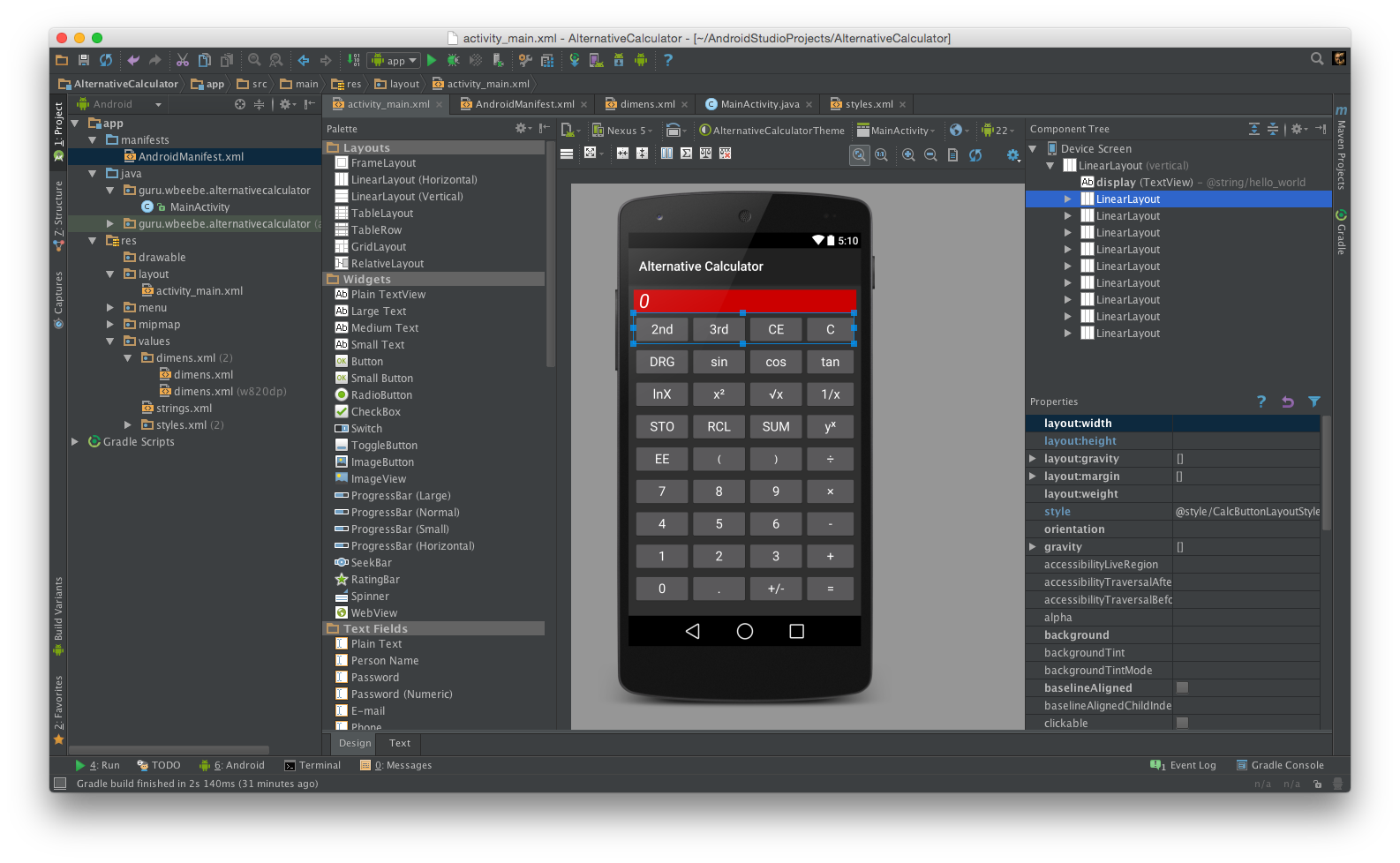Open the API 22 version dropdown
The image size is (1400, 863).
998,131
